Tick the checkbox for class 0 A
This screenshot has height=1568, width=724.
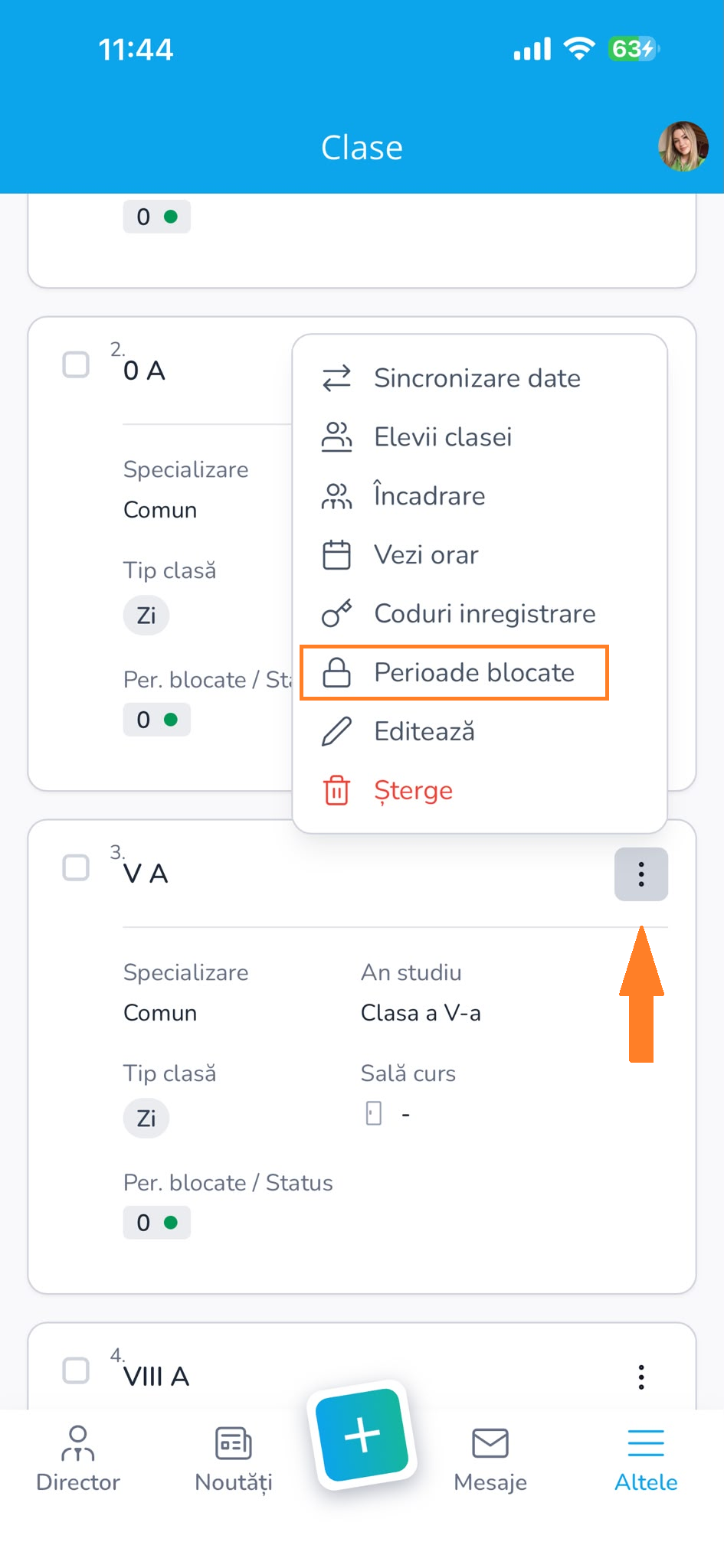(76, 364)
